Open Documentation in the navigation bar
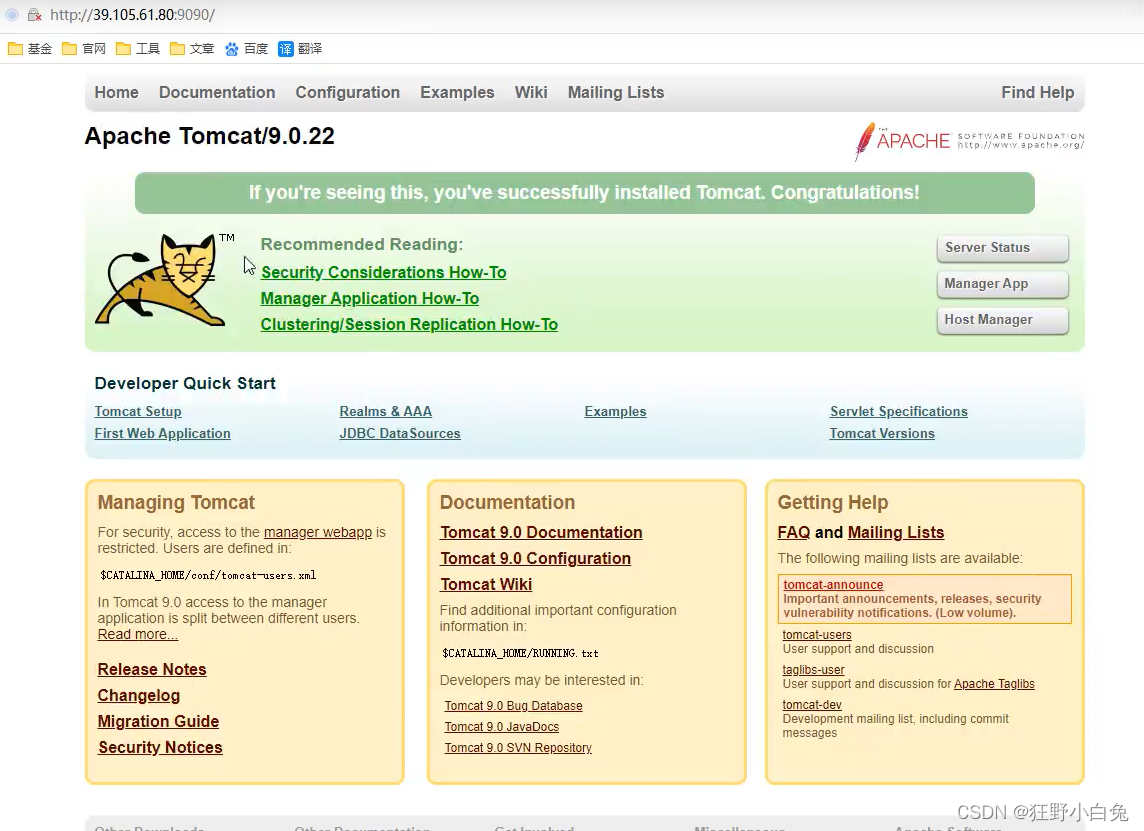This screenshot has width=1144, height=831. tap(217, 93)
